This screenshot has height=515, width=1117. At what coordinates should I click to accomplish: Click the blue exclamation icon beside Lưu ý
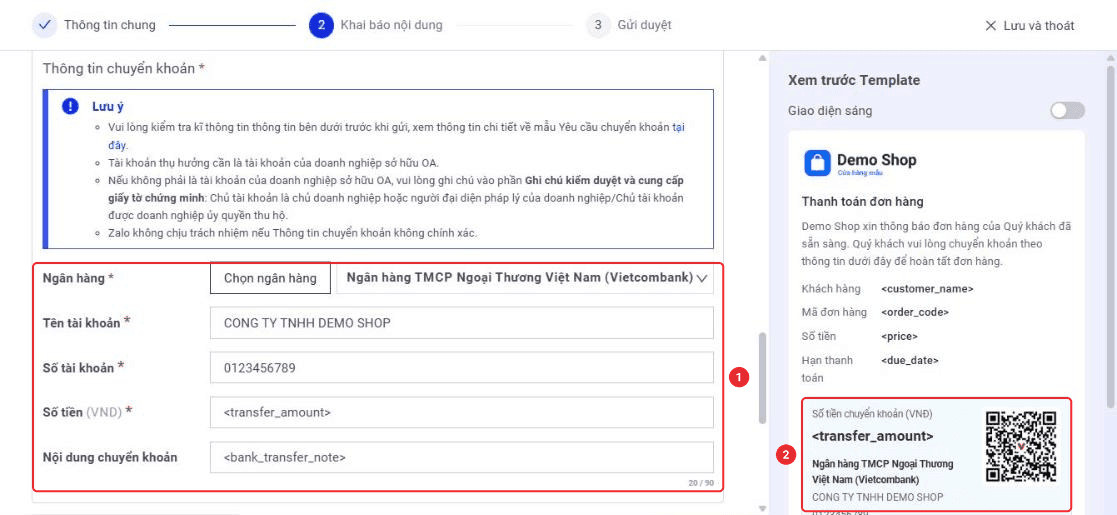click(70, 107)
